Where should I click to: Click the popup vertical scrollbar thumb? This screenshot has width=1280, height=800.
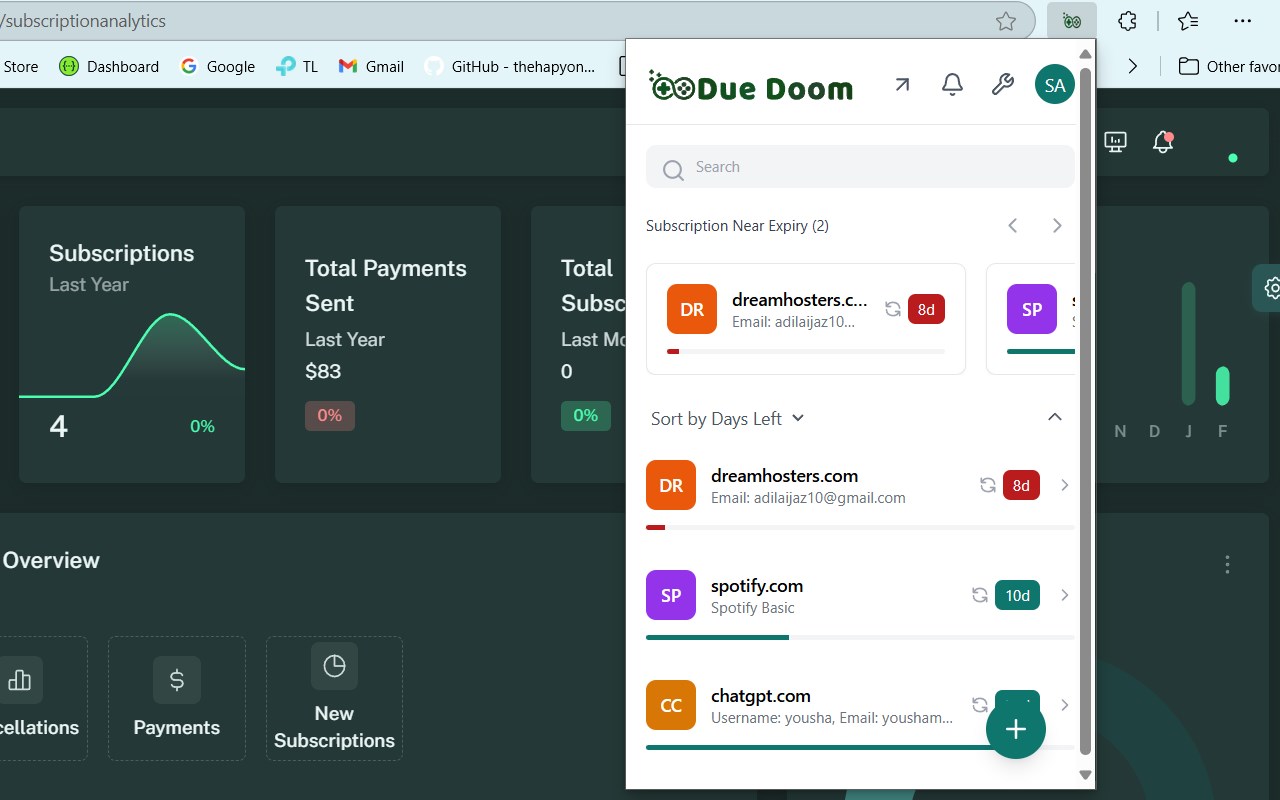(x=1085, y=410)
